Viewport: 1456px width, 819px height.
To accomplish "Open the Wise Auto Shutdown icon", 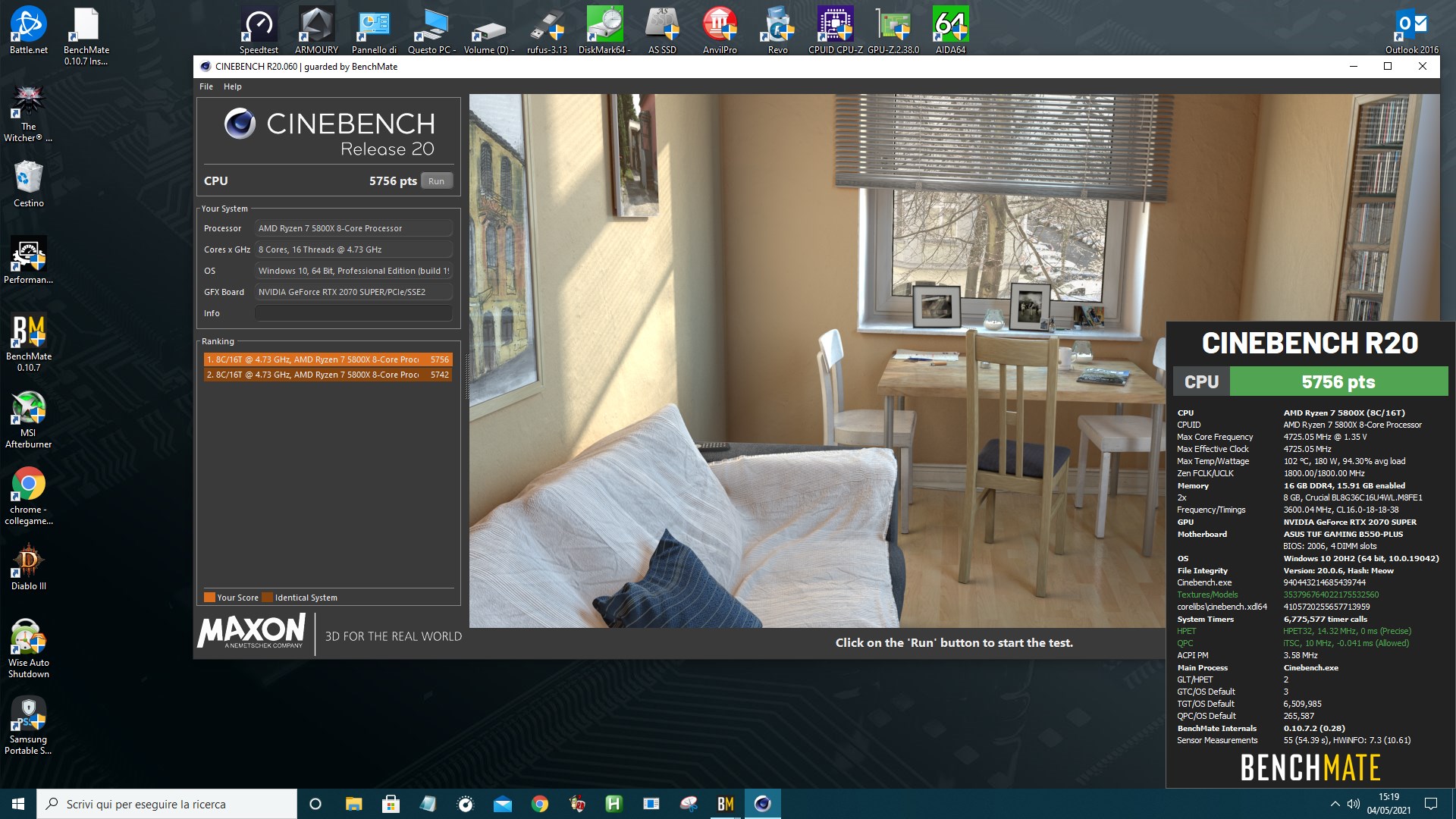I will coord(28,649).
